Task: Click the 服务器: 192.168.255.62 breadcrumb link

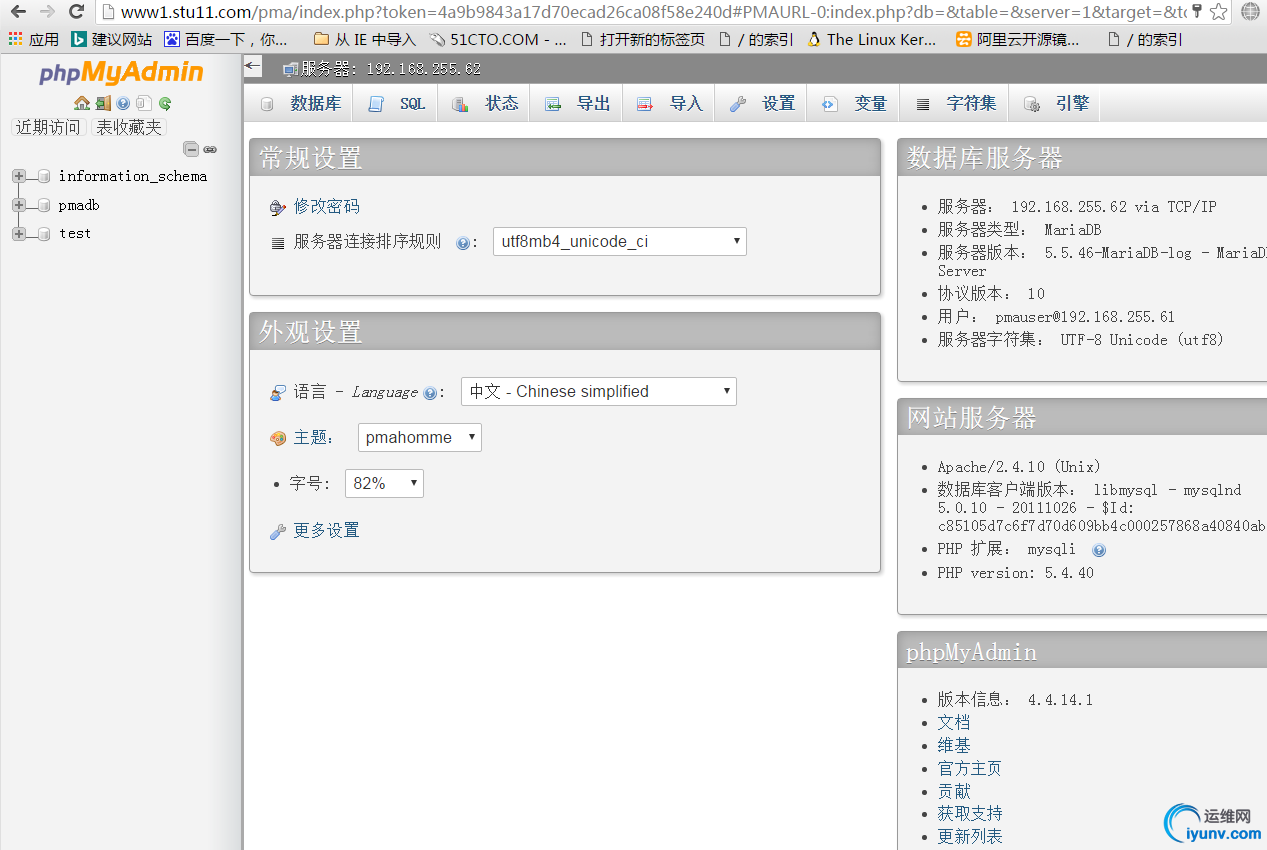Action: pos(391,69)
